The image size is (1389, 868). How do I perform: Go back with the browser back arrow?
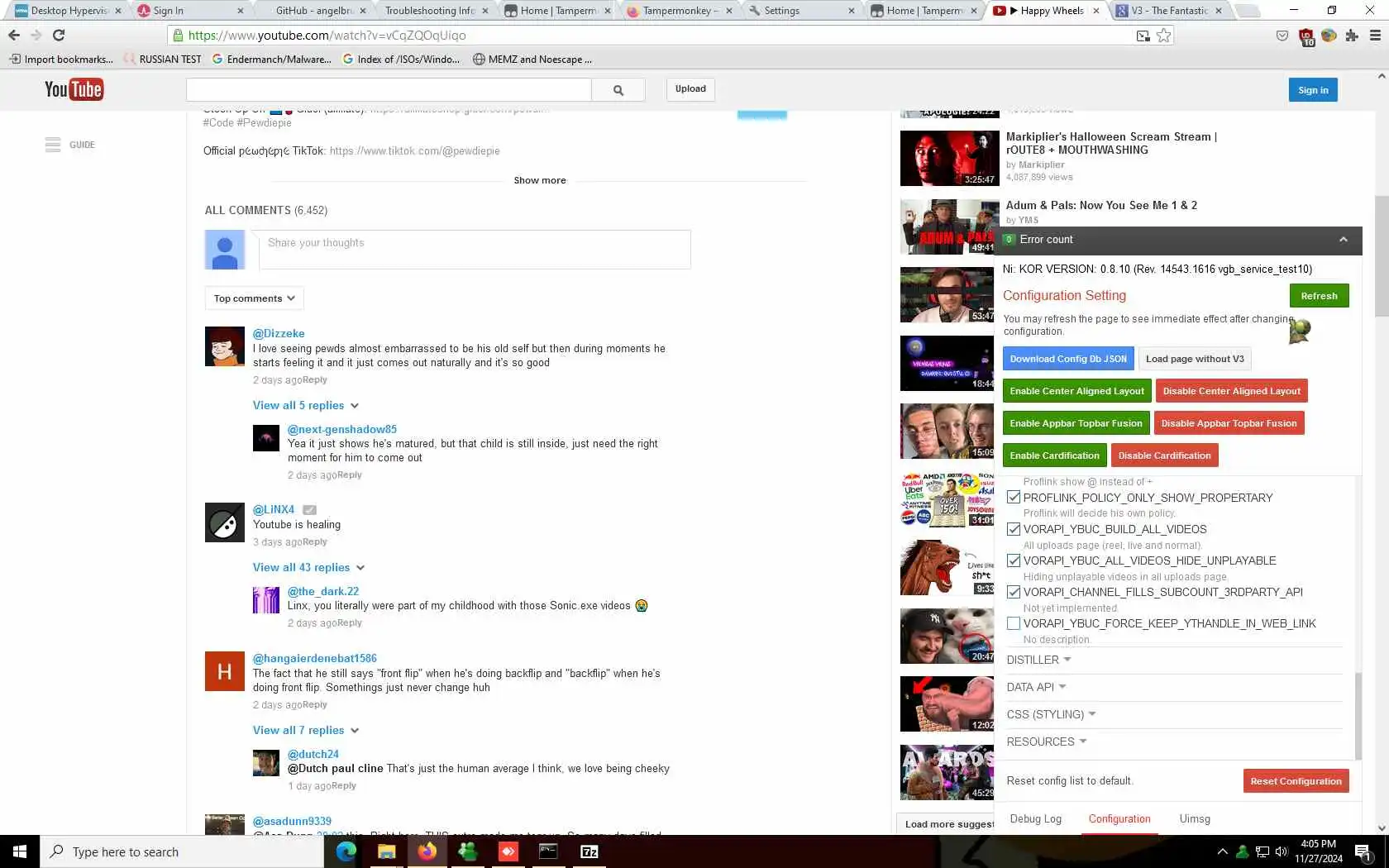14,35
